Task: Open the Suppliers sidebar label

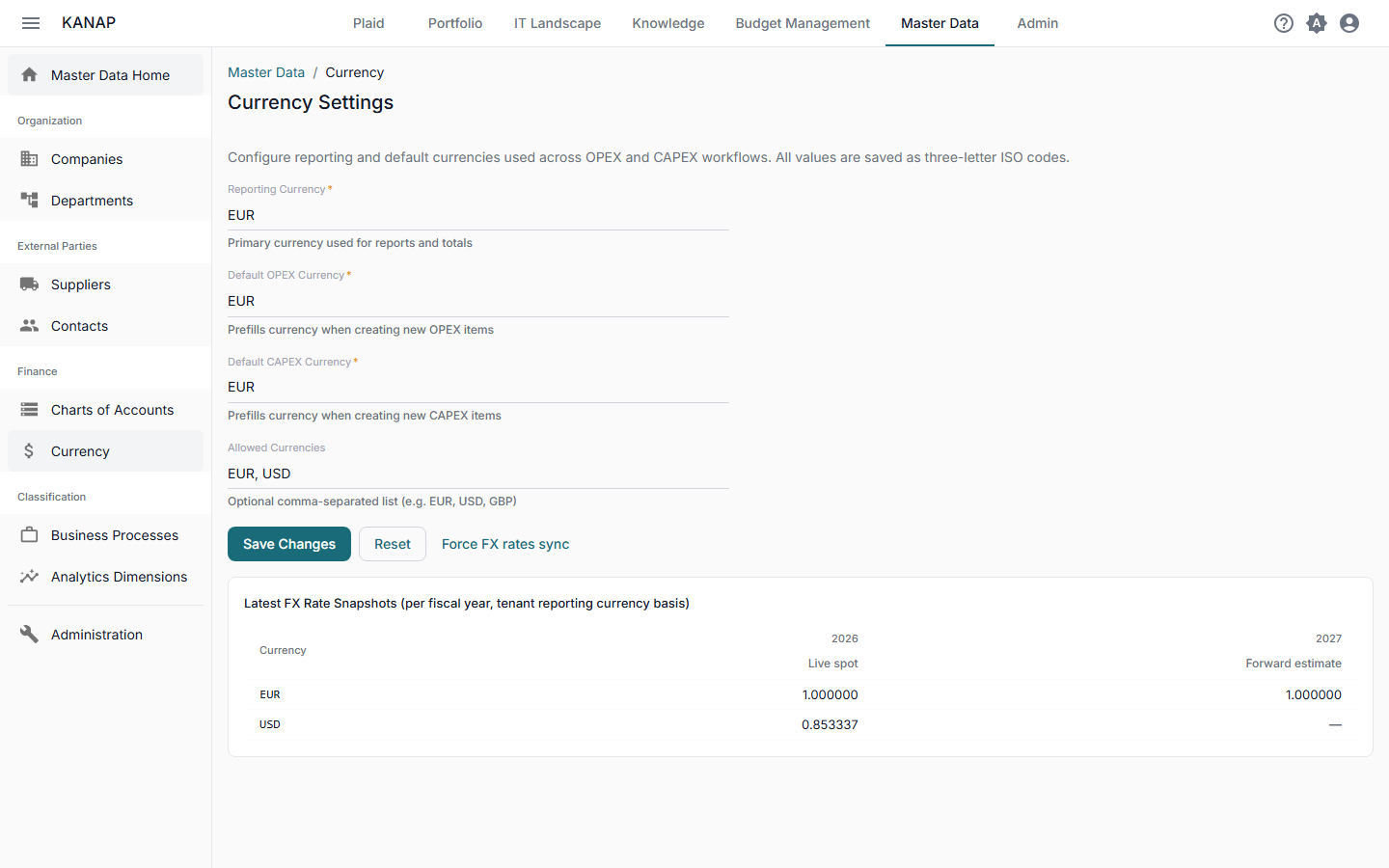Action: click(x=81, y=285)
